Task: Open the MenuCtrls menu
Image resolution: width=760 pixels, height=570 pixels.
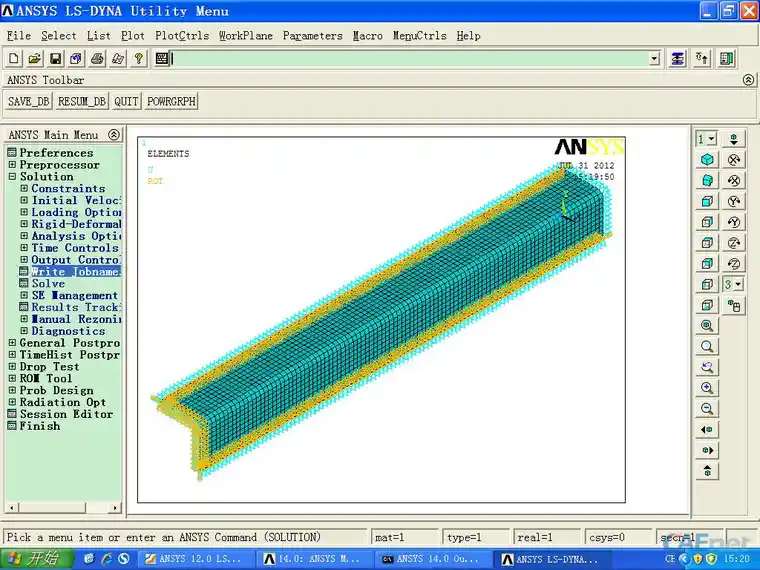Action: [419, 36]
